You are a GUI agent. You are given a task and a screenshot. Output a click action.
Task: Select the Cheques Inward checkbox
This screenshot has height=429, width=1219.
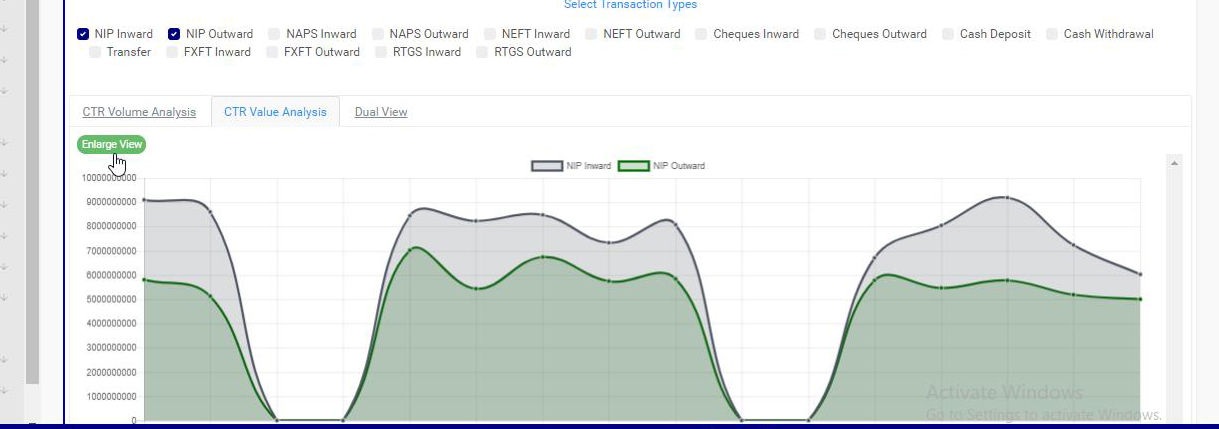click(702, 34)
